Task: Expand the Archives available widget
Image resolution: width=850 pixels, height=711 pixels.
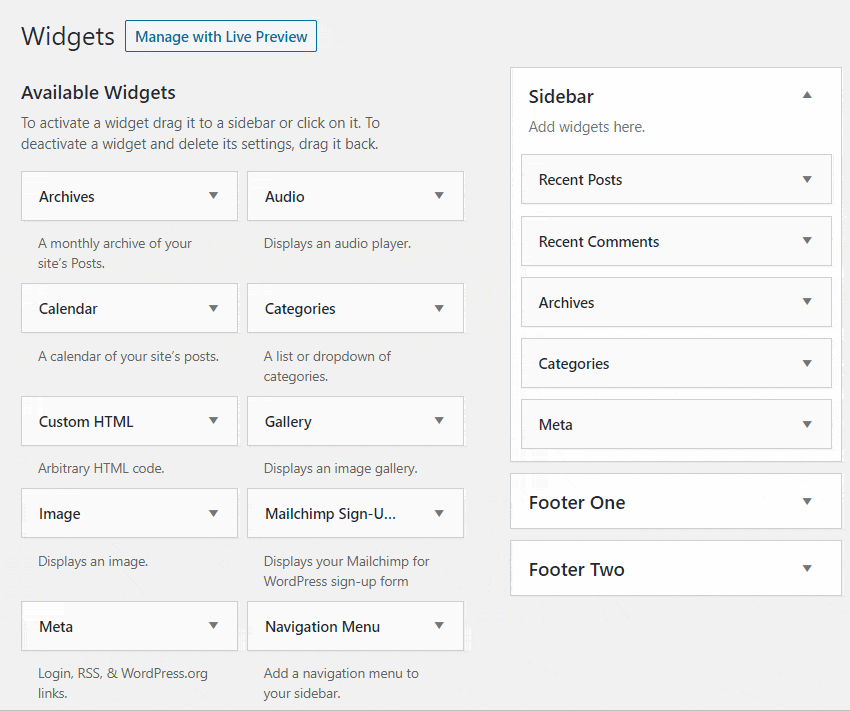Action: pos(214,196)
